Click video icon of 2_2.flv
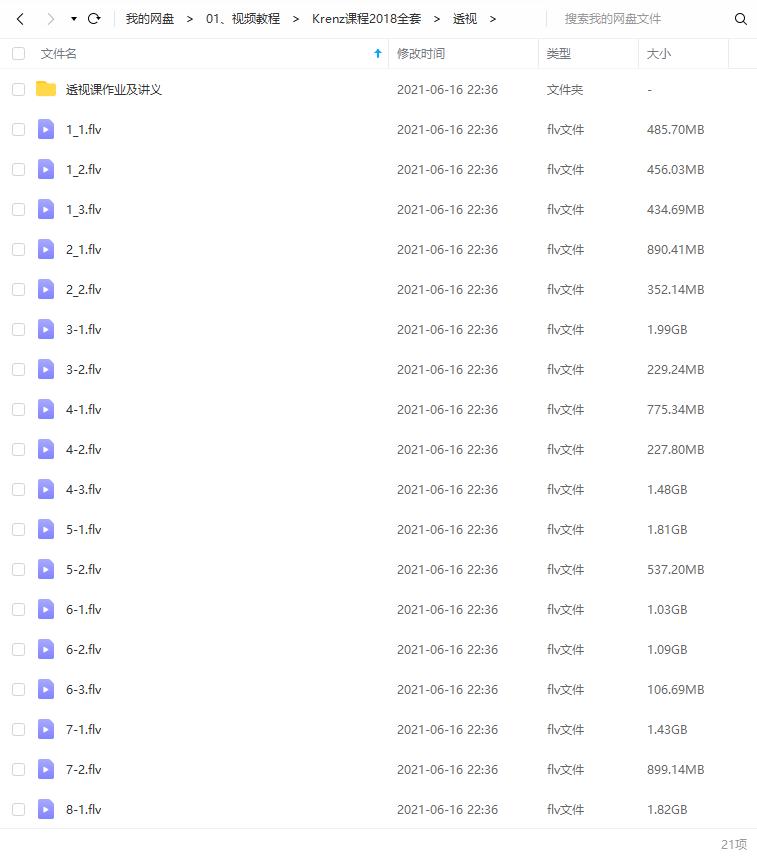Viewport: 757px width, 862px height. pyautogui.click(x=46, y=289)
